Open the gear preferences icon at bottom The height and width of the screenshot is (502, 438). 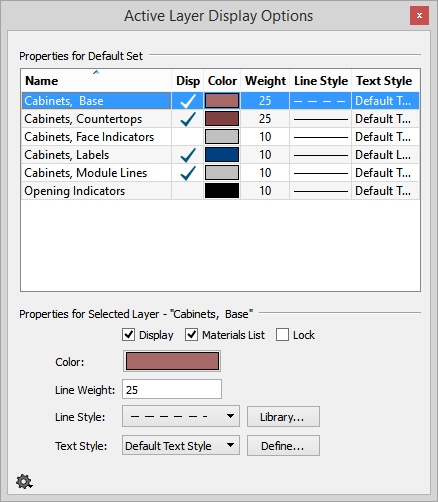24,482
